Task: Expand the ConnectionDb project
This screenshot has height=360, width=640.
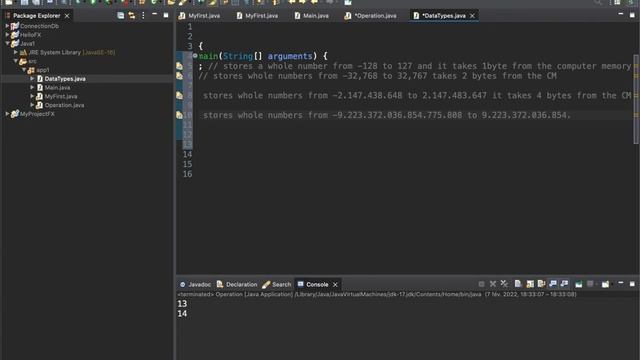Action: pyautogui.click(x=7, y=26)
